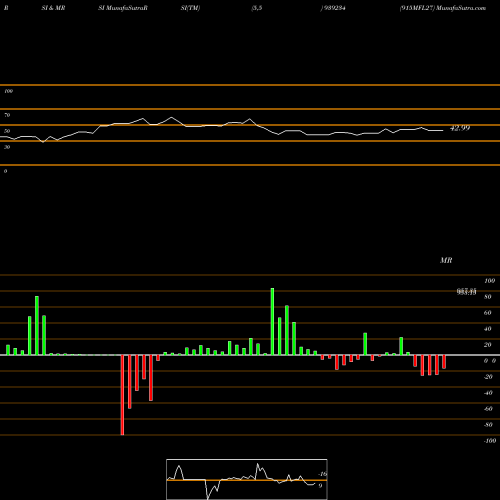Click the longest red MR histogram bar
The width and height of the screenshot is (500, 500).
pos(122,395)
